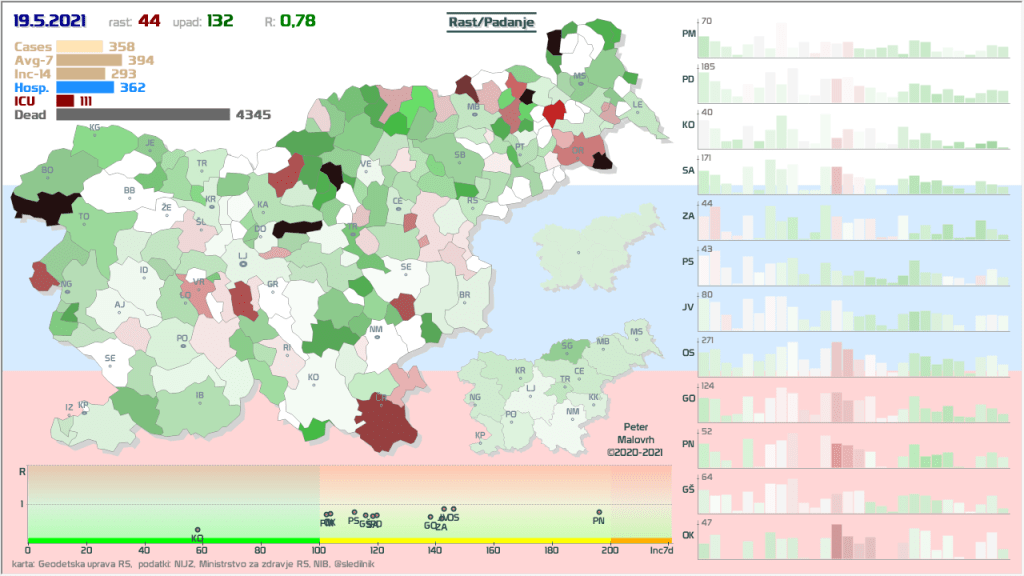Select the BR town marker on the map
The height and width of the screenshot is (576, 1024).
click(x=464, y=301)
